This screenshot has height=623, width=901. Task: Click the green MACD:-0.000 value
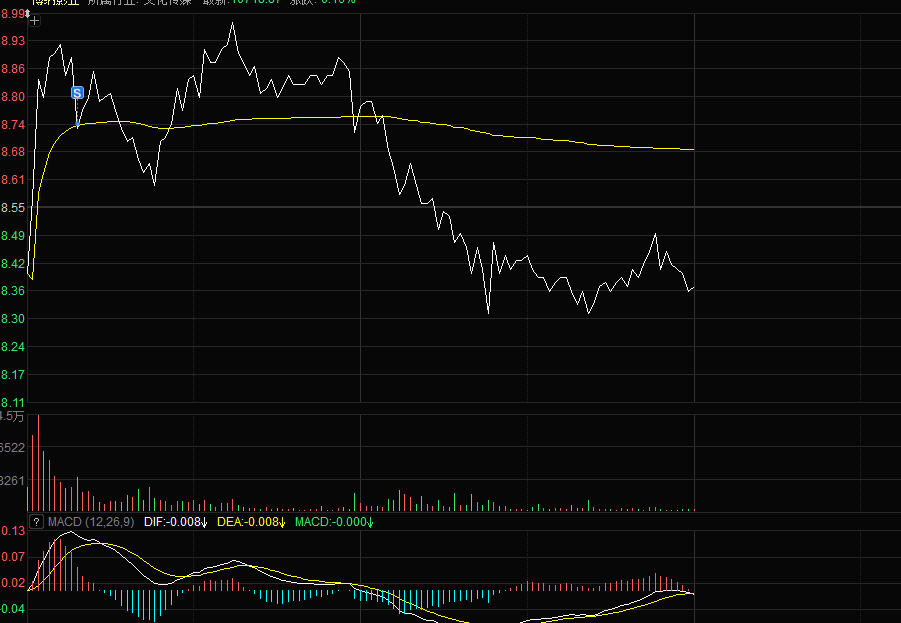click(334, 522)
